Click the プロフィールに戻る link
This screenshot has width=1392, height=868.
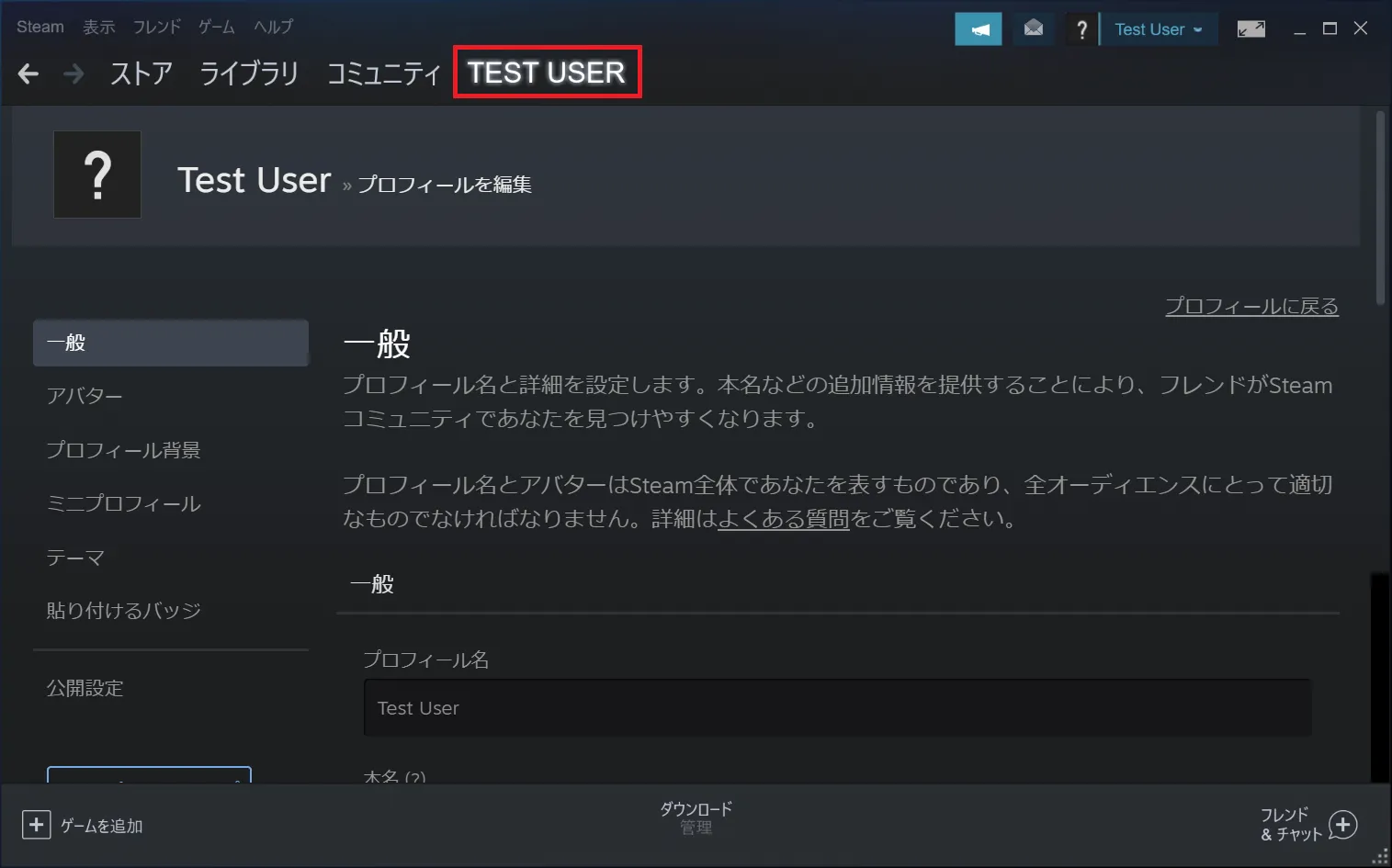click(1251, 307)
